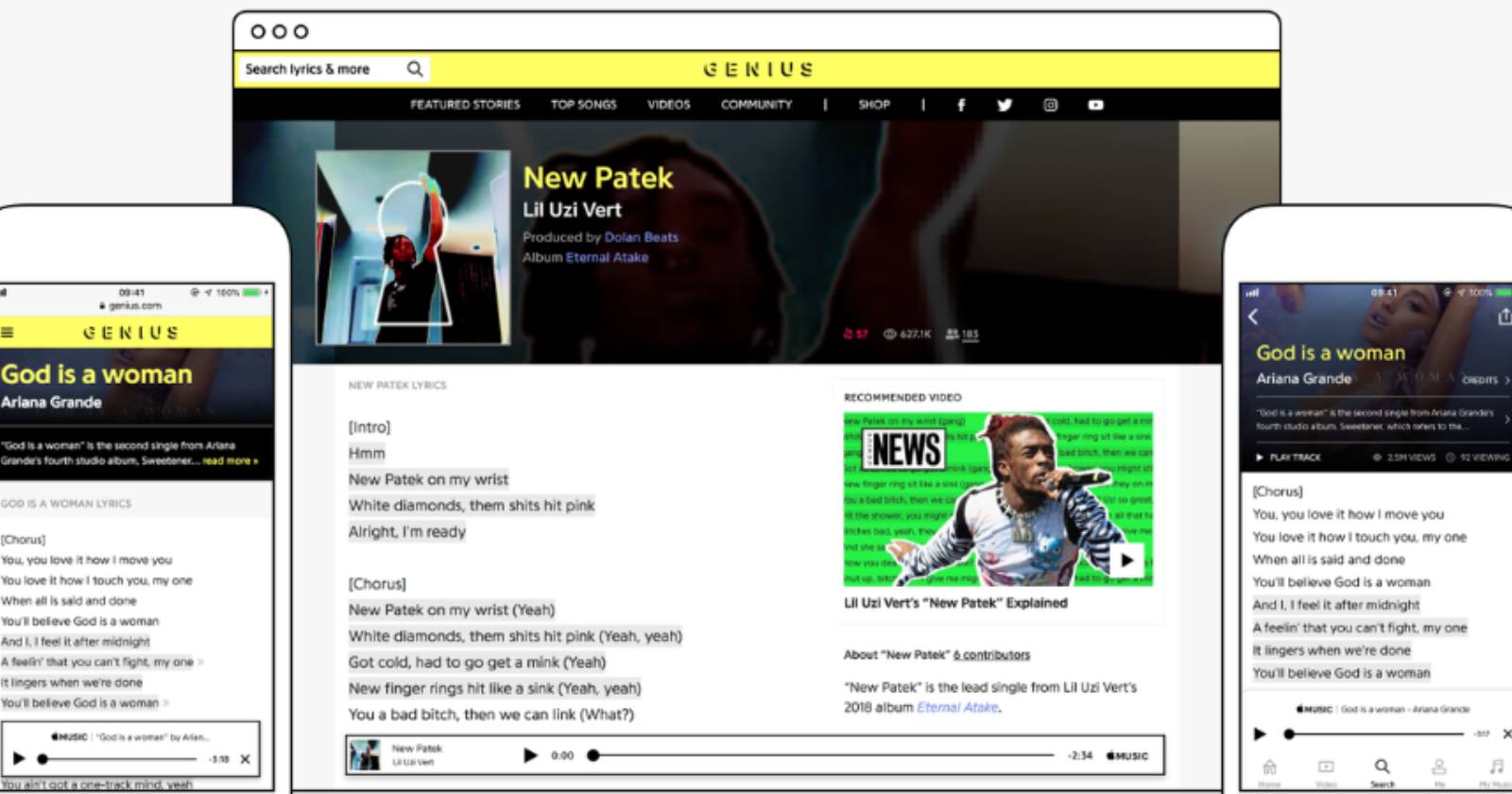Click lyric "Alright, I'm ready"
Viewport: 1512px width, 794px height.
pyautogui.click(x=407, y=532)
